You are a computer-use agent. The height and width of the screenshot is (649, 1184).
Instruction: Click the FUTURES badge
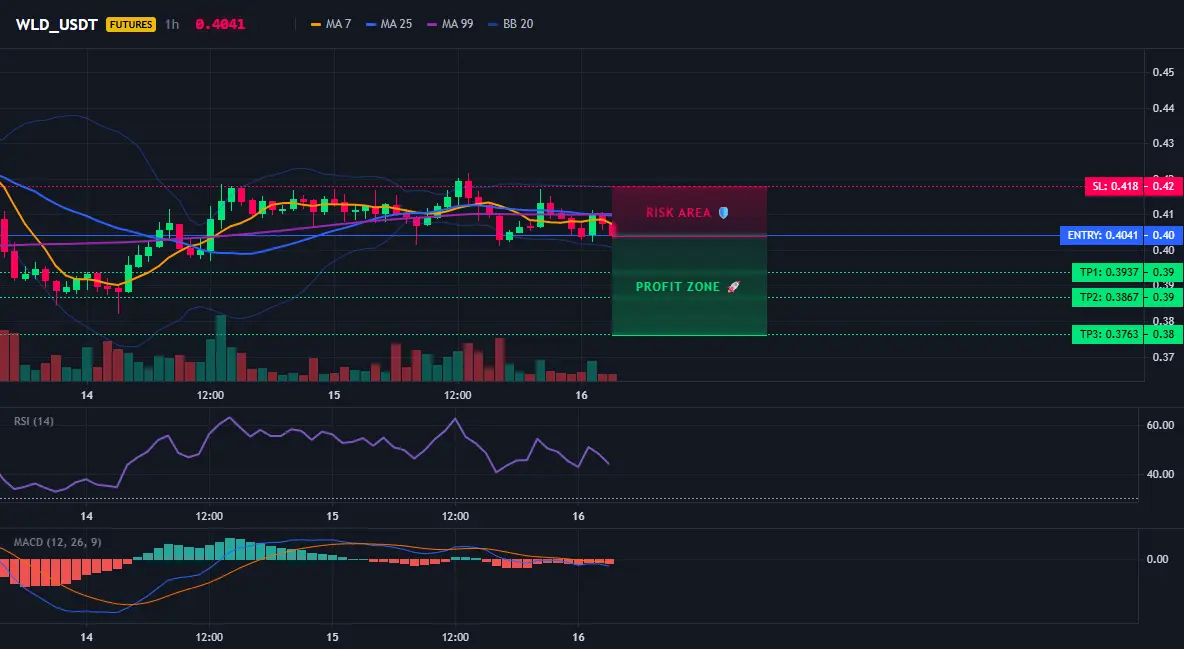pyautogui.click(x=131, y=24)
